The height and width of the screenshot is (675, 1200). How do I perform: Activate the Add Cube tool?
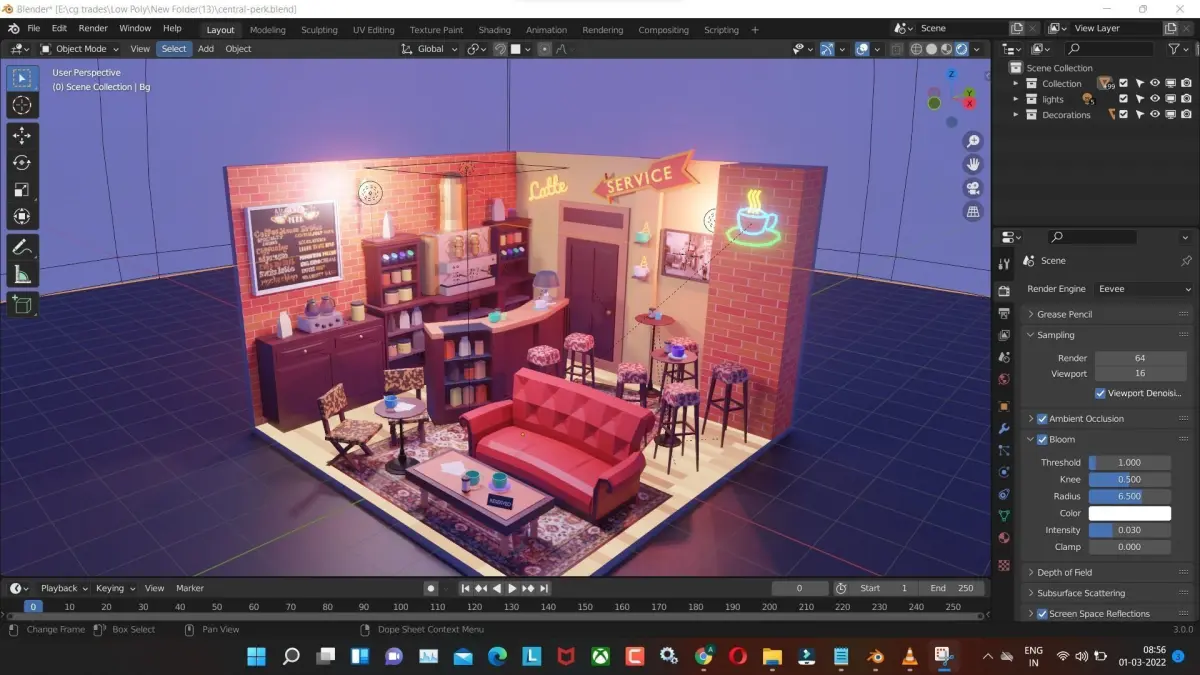(21, 305)
